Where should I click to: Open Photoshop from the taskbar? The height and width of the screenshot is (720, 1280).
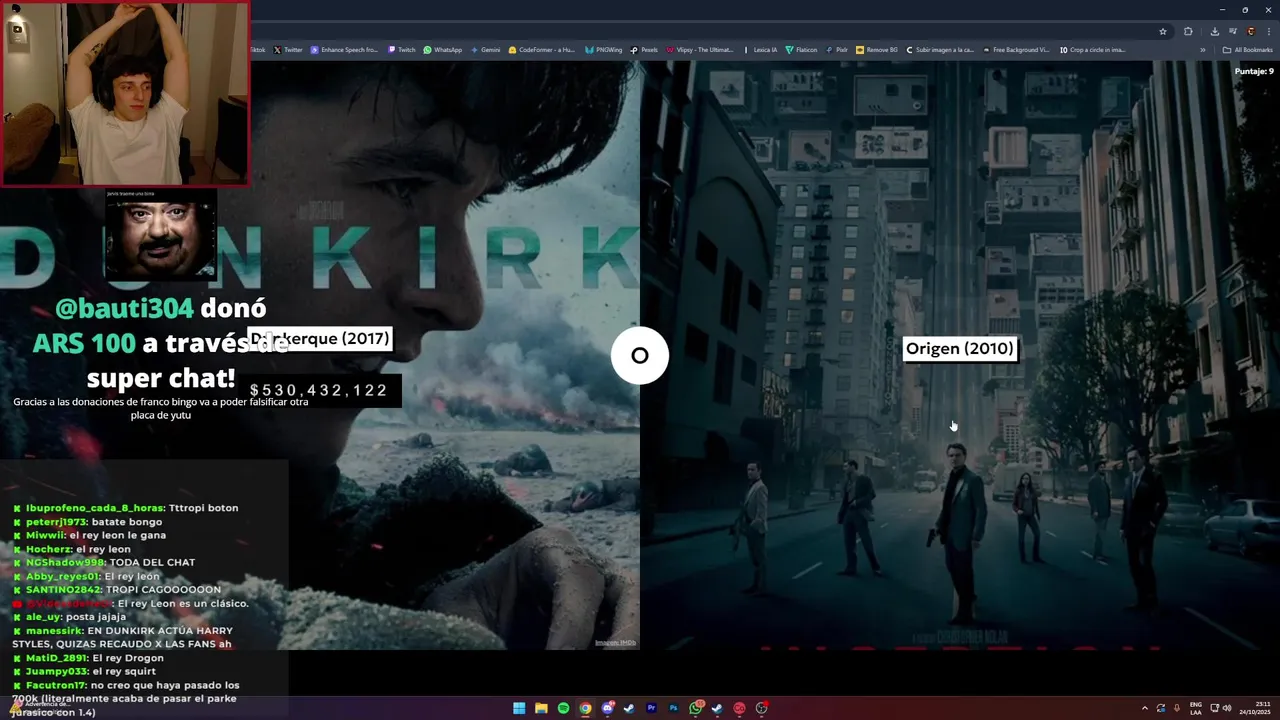pos(673,708)
